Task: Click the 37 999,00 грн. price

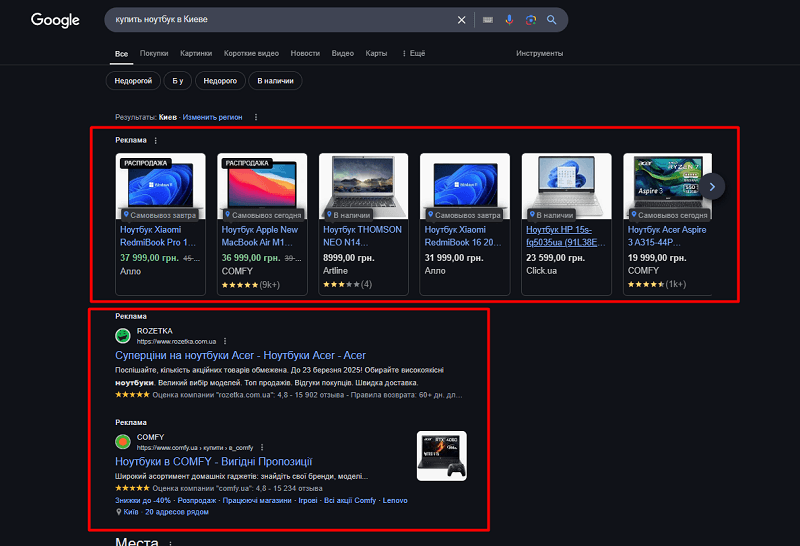Action: [x=149, y=258]
